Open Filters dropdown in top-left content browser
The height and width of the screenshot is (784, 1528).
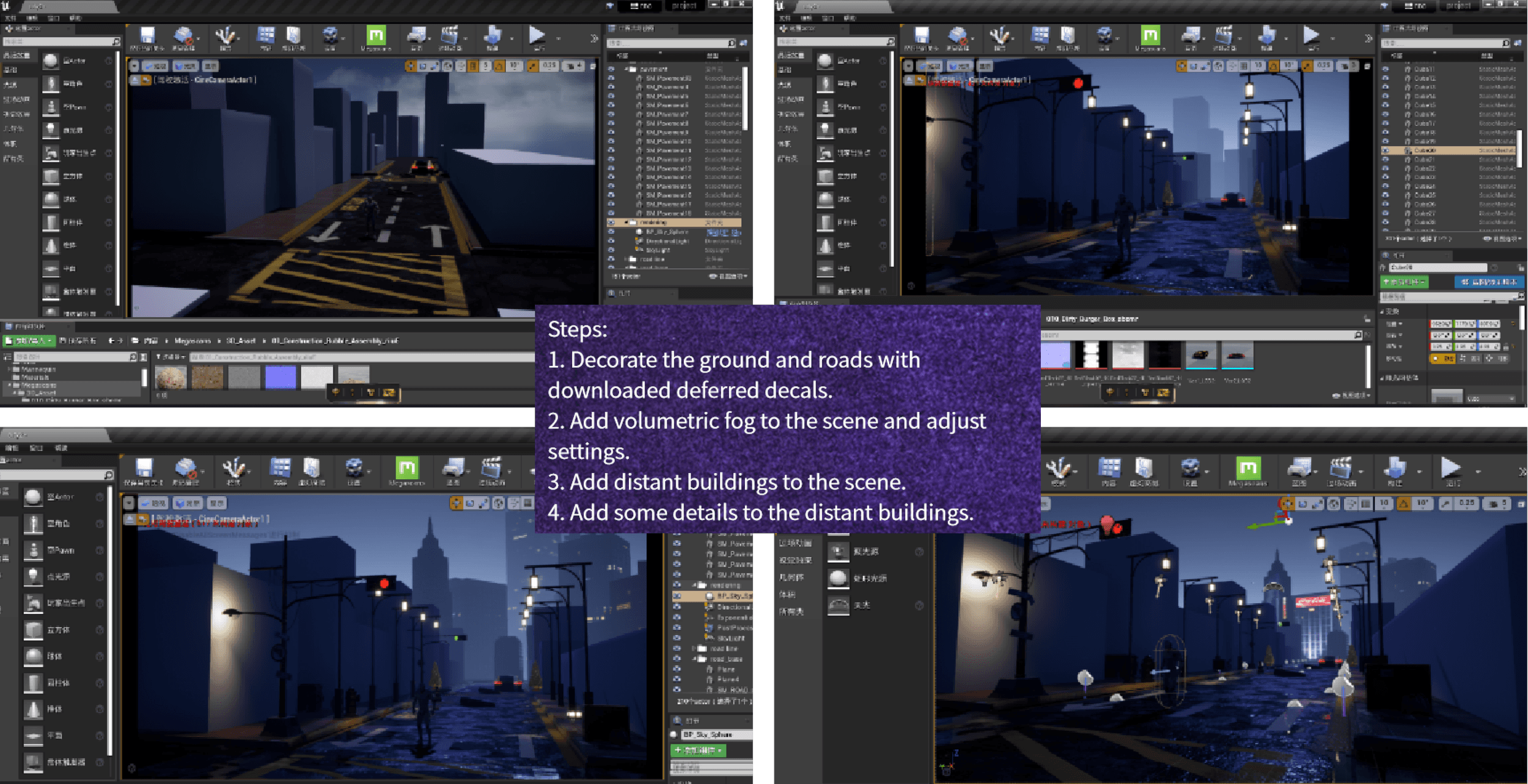click(171, 357)
